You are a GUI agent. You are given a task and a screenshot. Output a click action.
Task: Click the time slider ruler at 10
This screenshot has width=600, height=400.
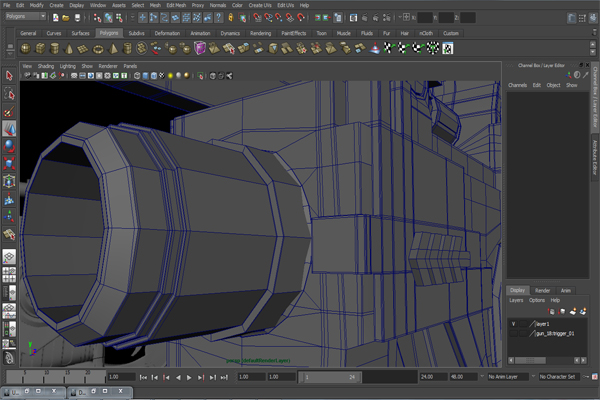pyautogui.click(x=46, y=377)
